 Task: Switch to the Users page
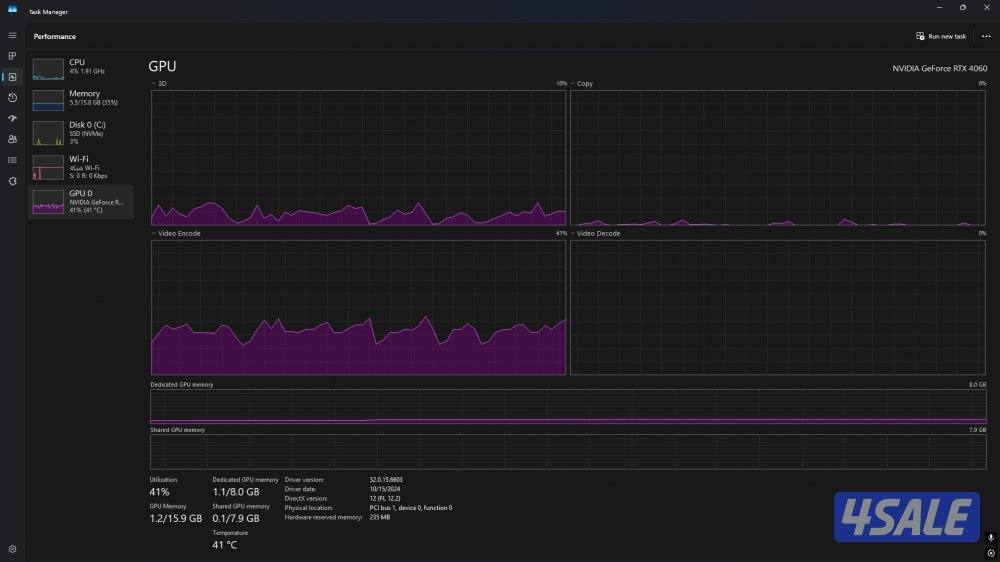[x=12, y=139]
